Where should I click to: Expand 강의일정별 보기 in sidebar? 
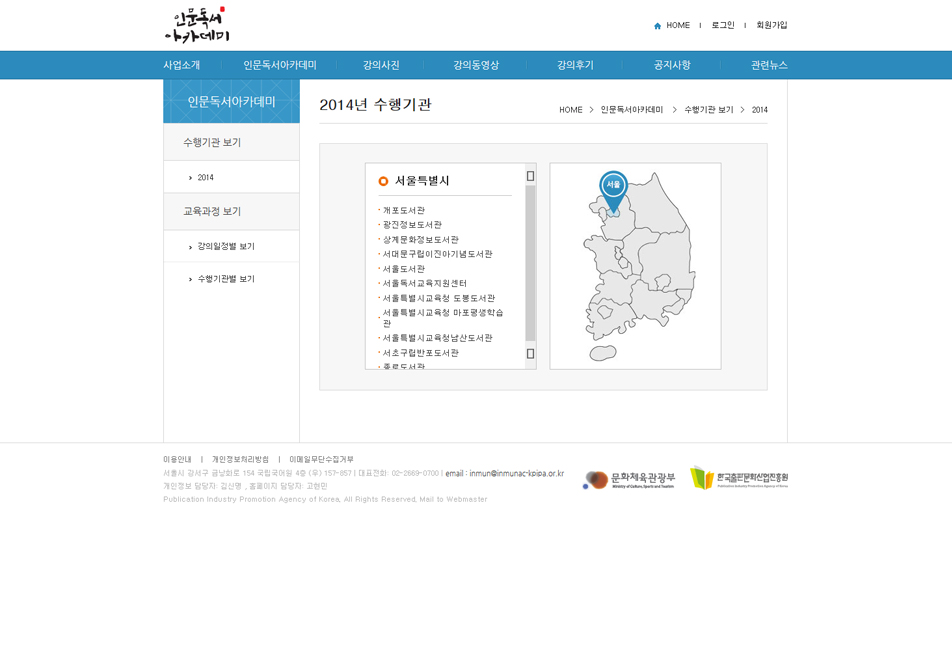click(x=225, y=247)
